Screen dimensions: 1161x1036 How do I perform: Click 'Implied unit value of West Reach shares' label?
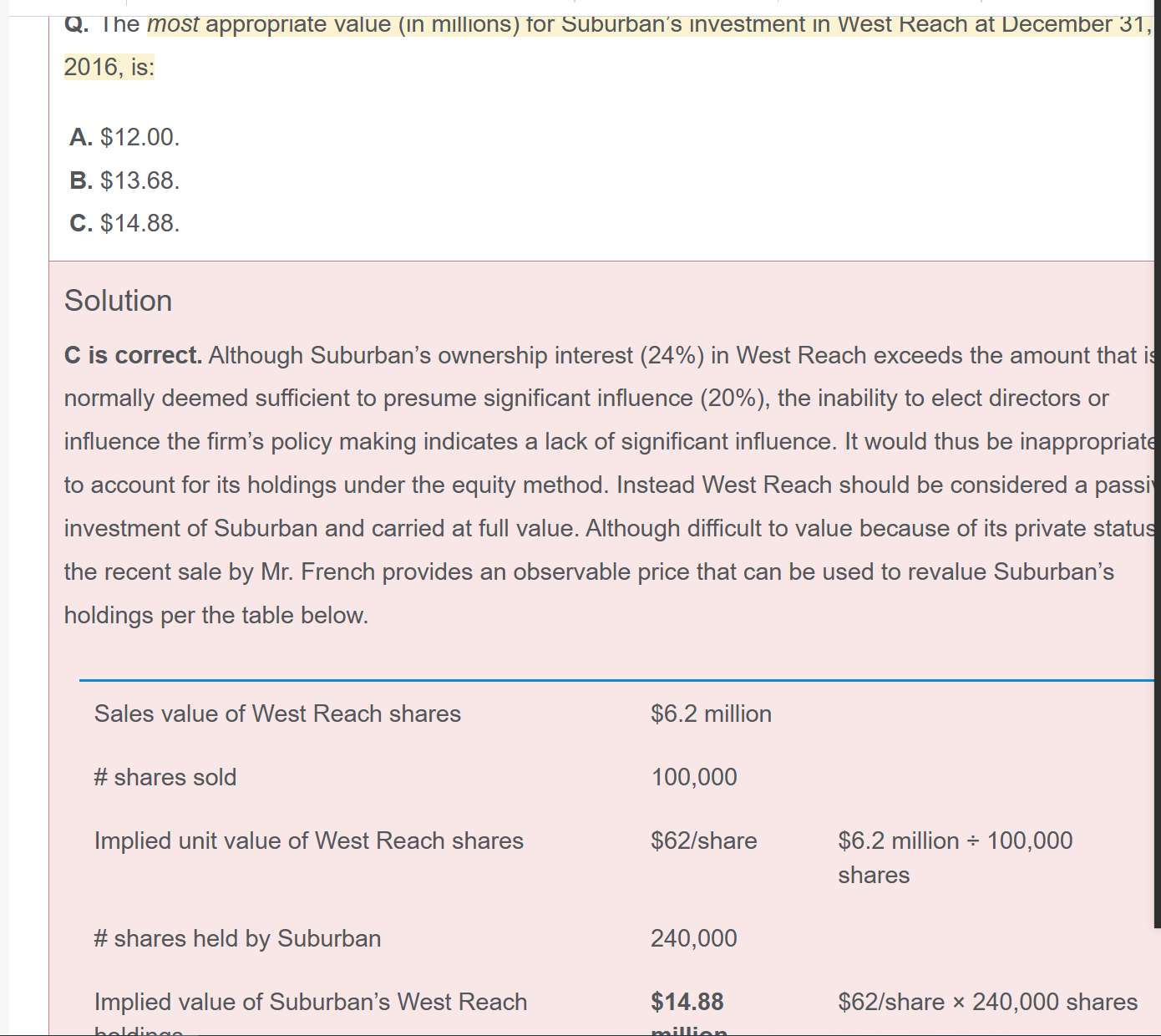click(309, 840)
